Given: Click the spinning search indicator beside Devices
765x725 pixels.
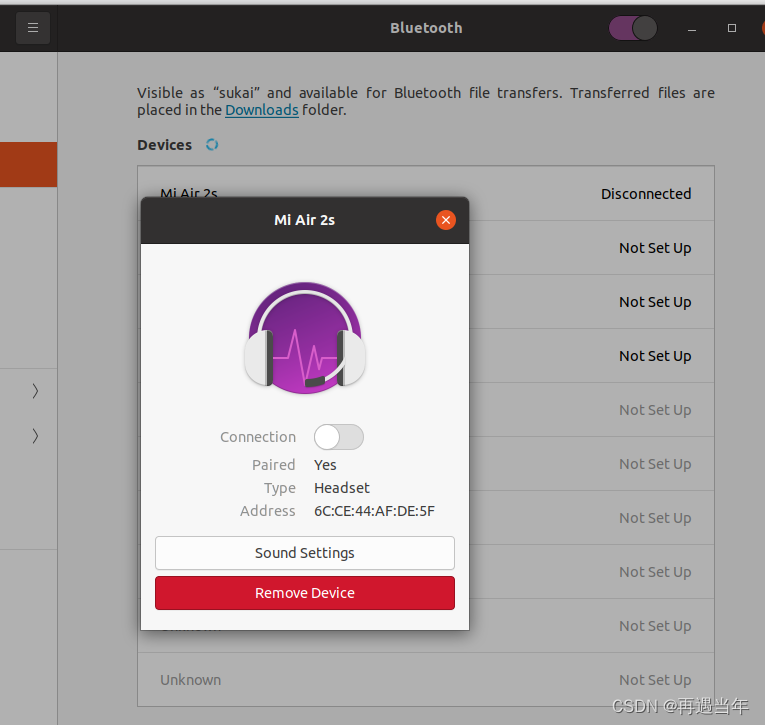Looking at the screenshot, I should pos(212,144).
